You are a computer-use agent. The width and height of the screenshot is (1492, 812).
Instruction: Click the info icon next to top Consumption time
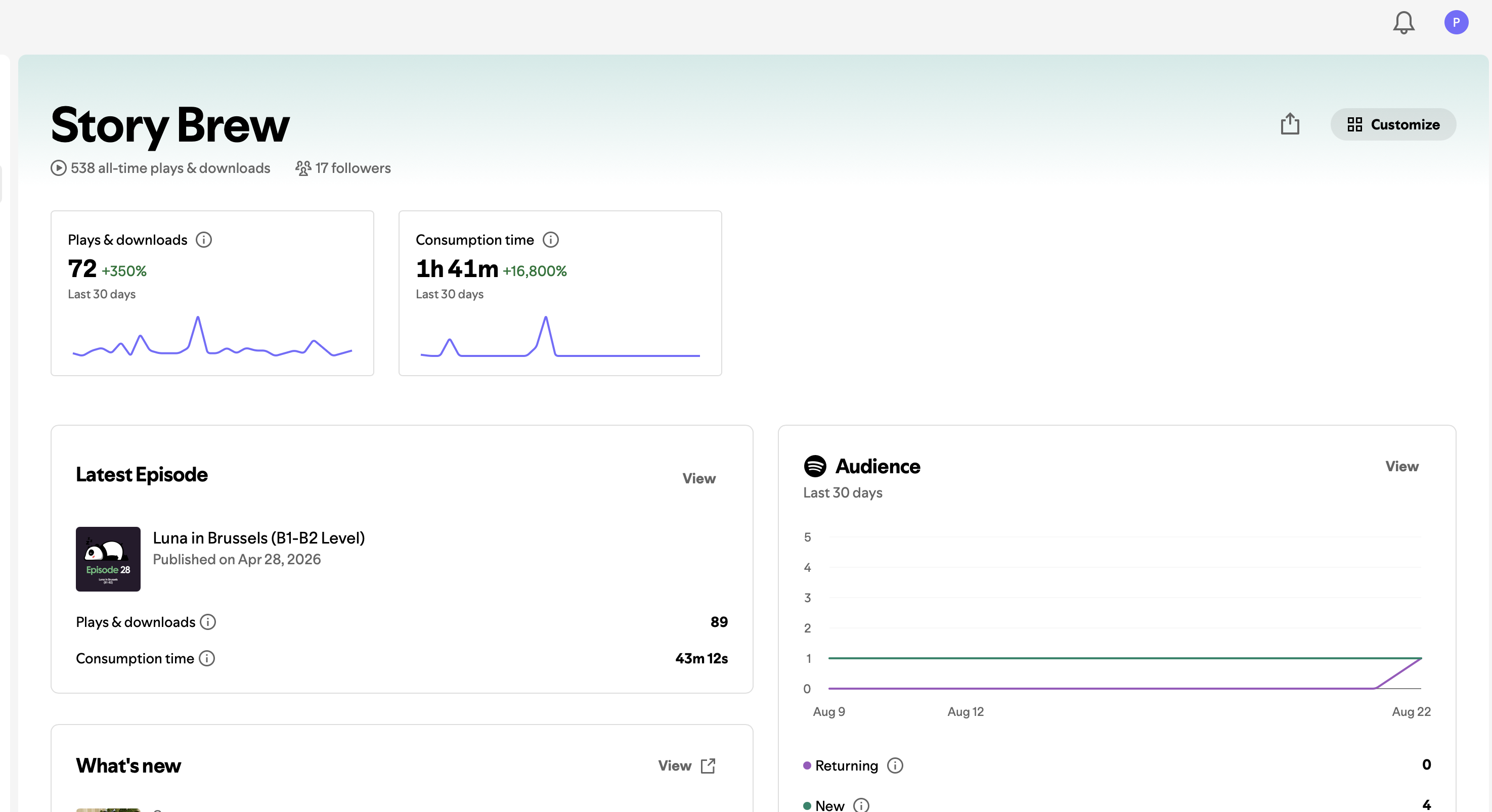tap(551, 240)
